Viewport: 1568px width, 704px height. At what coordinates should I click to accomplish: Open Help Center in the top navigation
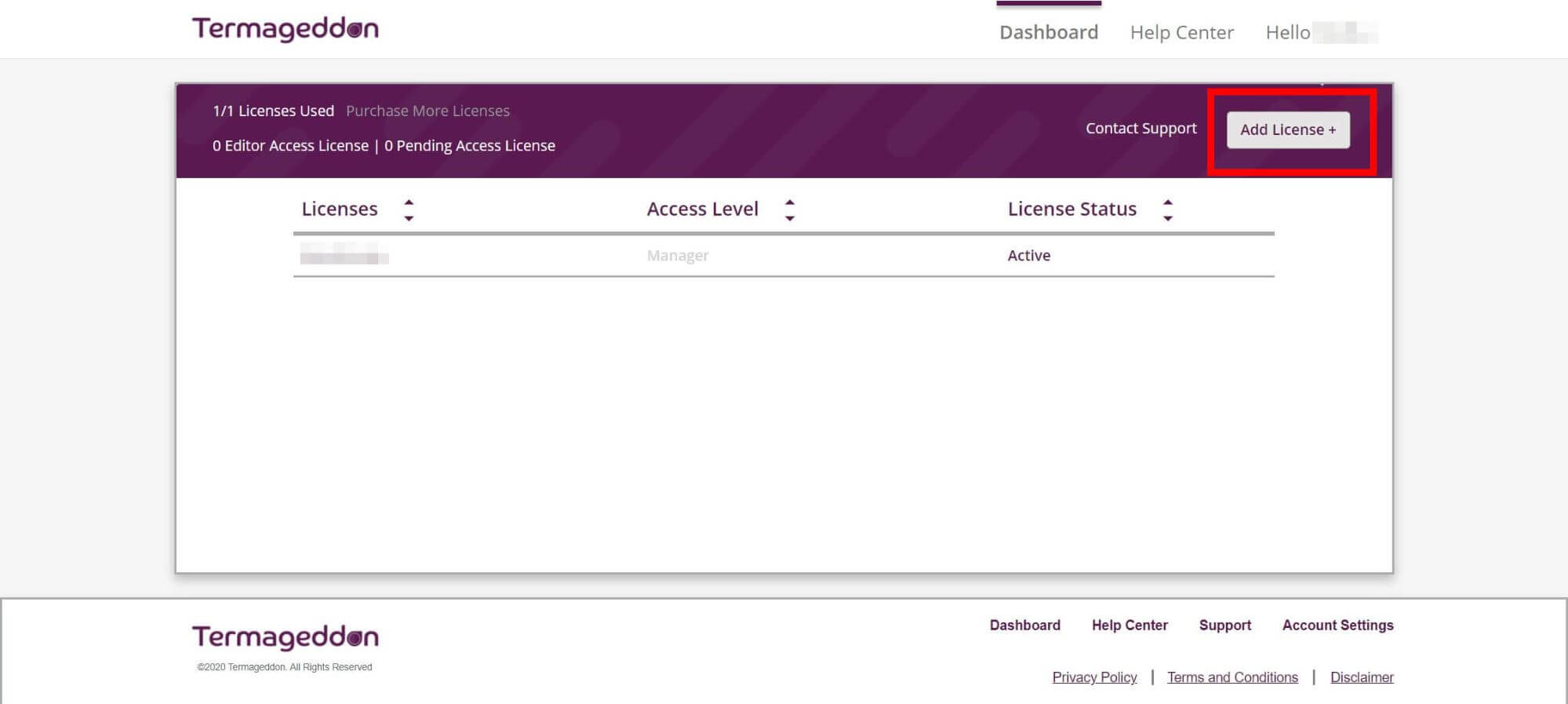tap(1182, 32)
